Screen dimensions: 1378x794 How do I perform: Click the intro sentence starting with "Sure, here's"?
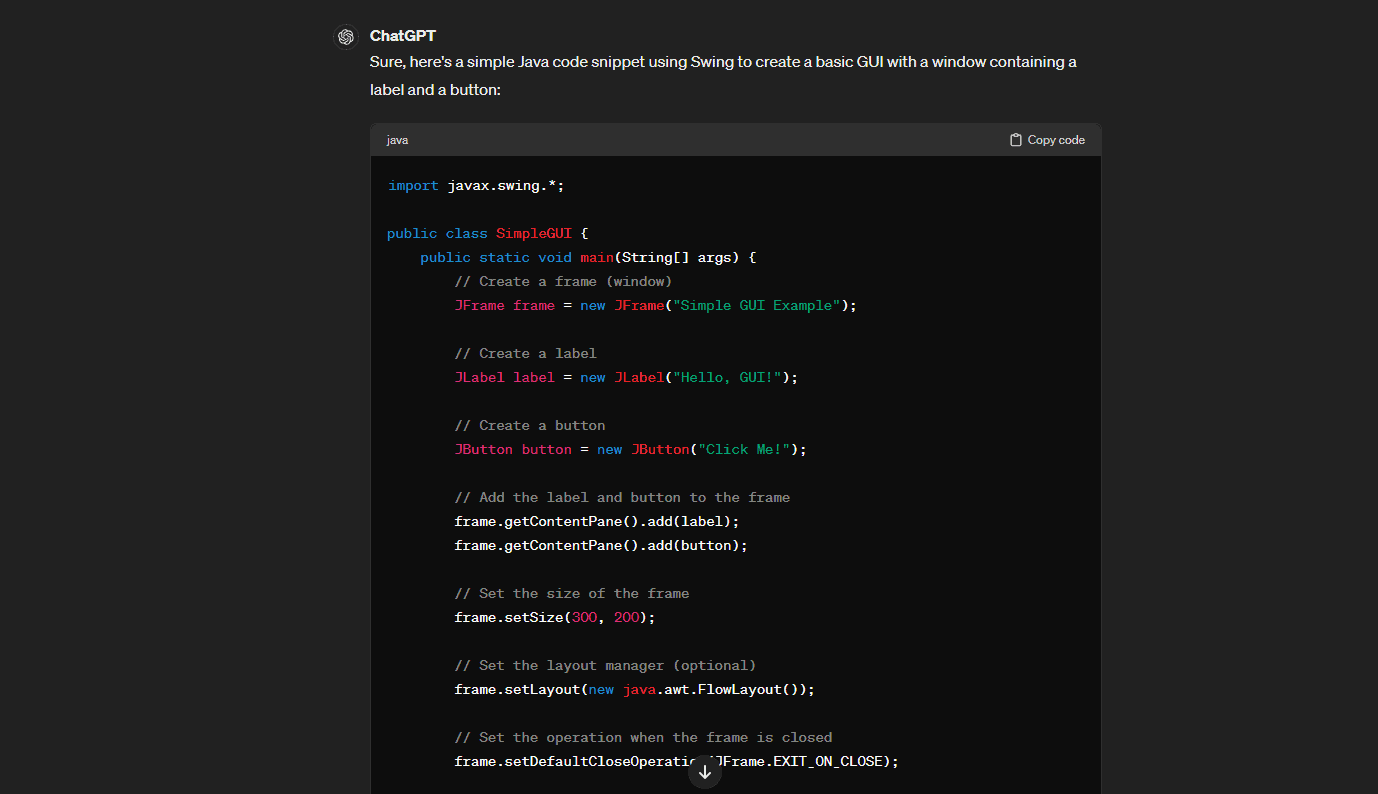[x=722, y=63]
